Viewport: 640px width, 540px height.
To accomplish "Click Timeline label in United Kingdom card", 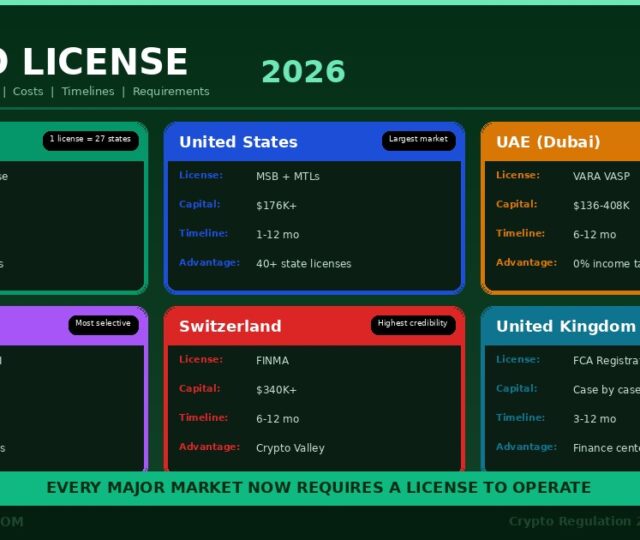I will (x=520, y=418).
